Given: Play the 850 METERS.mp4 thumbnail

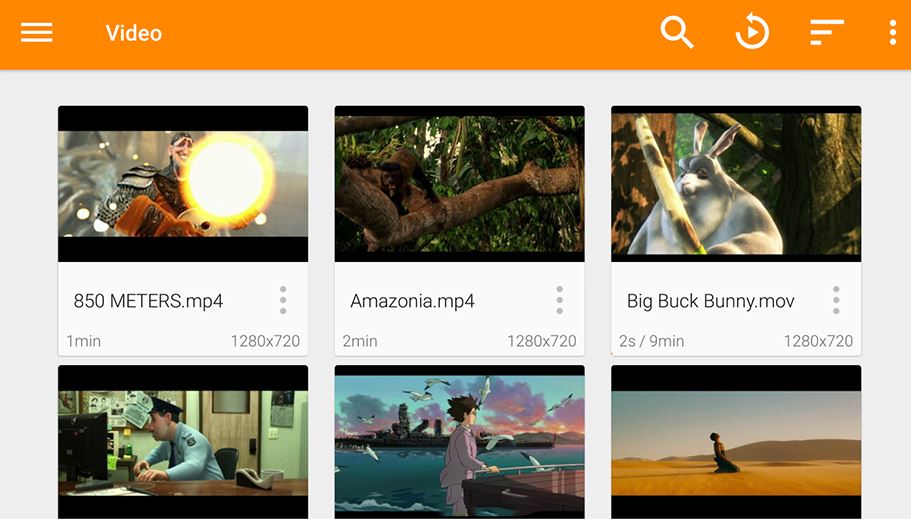Looking at the screenshot, I should (x=183, y=184).
